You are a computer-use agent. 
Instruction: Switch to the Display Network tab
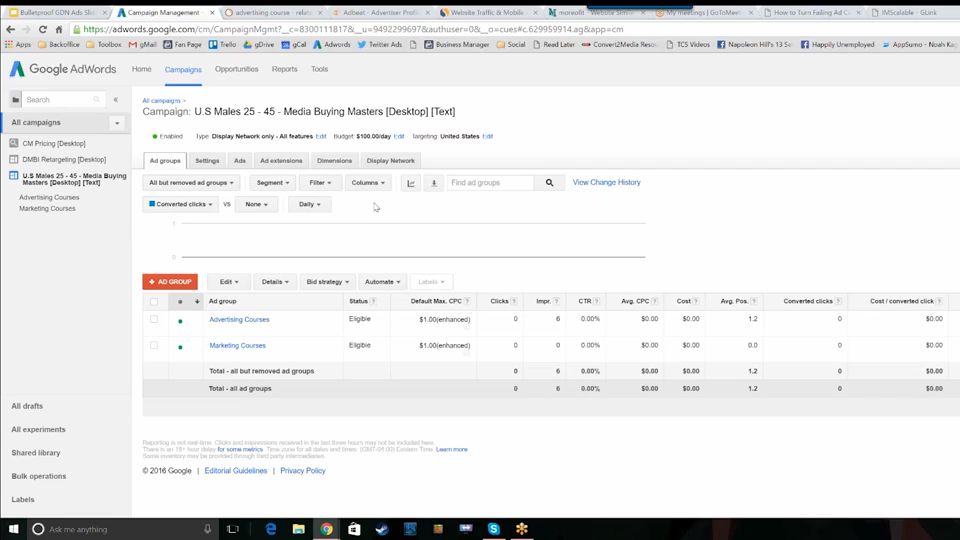(x=391, y=160)
